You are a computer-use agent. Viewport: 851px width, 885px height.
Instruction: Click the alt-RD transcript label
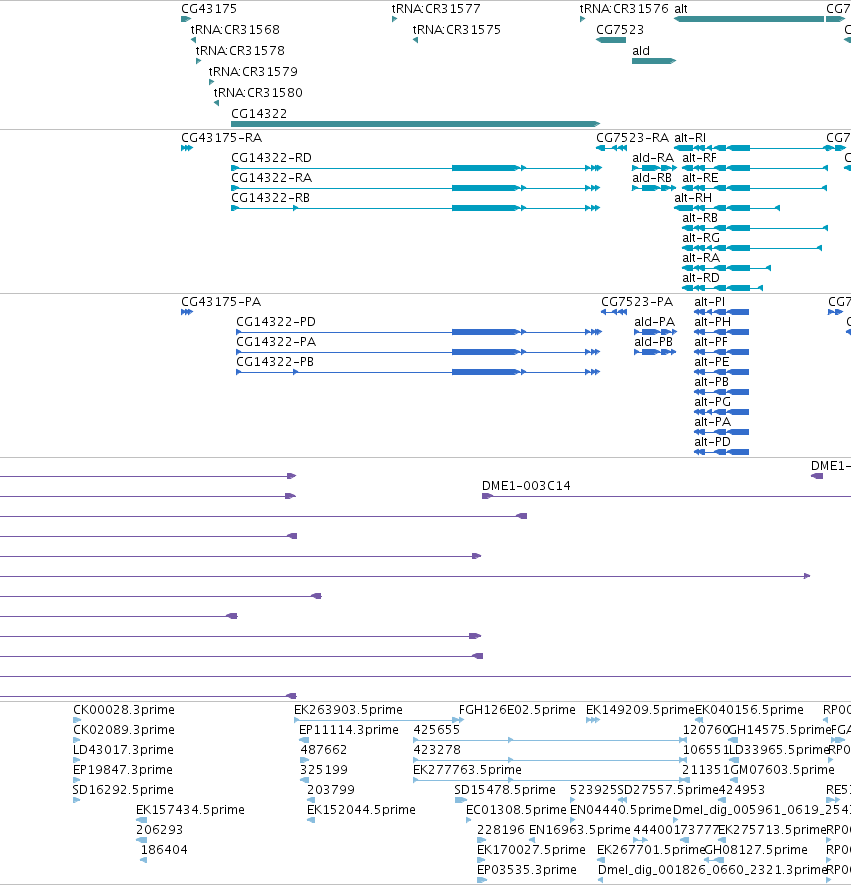click(701, 278)
